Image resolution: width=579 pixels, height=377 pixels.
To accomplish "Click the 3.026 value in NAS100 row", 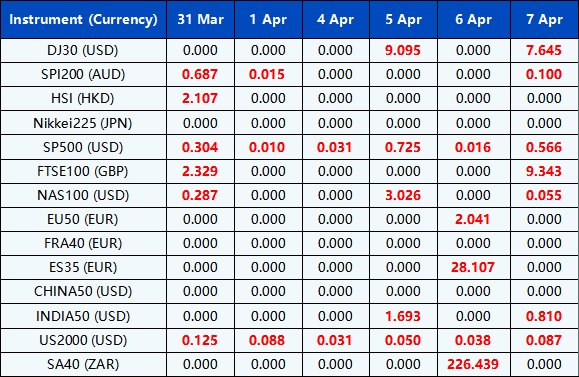I will [403, 195].
